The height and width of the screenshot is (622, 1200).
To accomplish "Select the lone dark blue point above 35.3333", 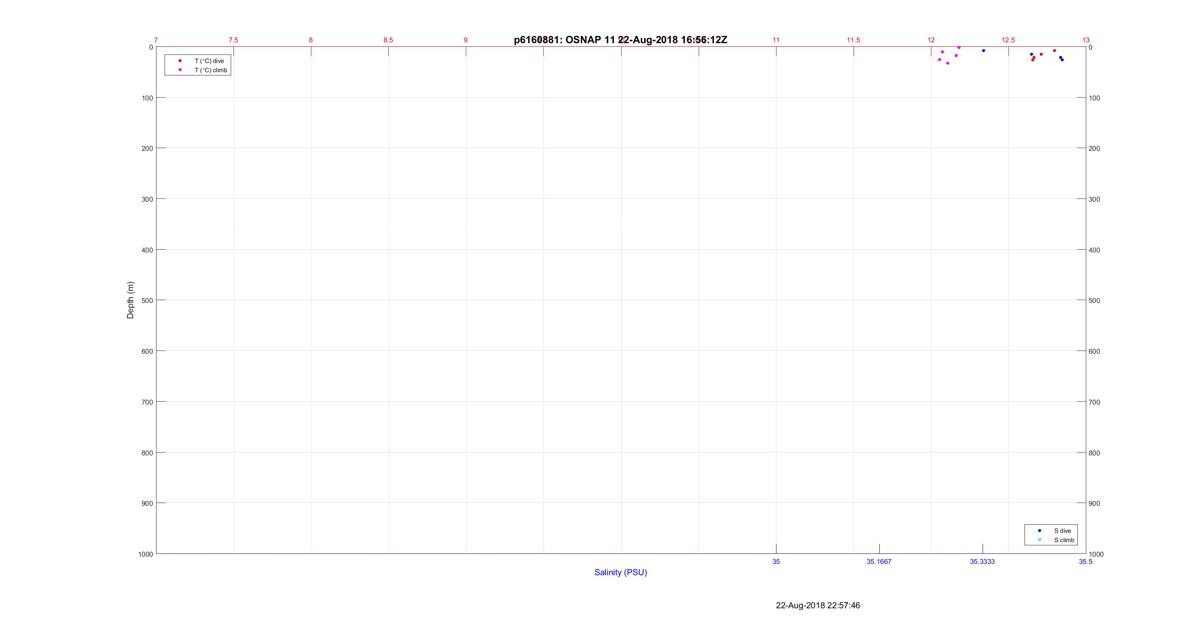I will 983,50.
